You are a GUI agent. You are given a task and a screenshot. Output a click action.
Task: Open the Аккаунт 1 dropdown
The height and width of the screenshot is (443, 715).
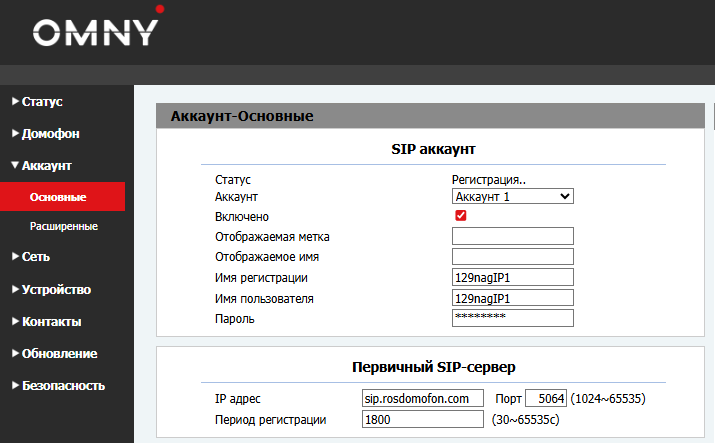coord(512,197)
